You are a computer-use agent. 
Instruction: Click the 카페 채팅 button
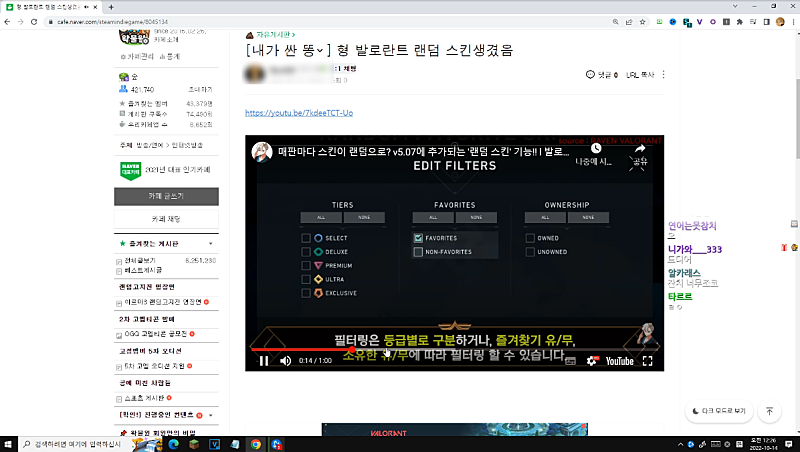[166, 219]
